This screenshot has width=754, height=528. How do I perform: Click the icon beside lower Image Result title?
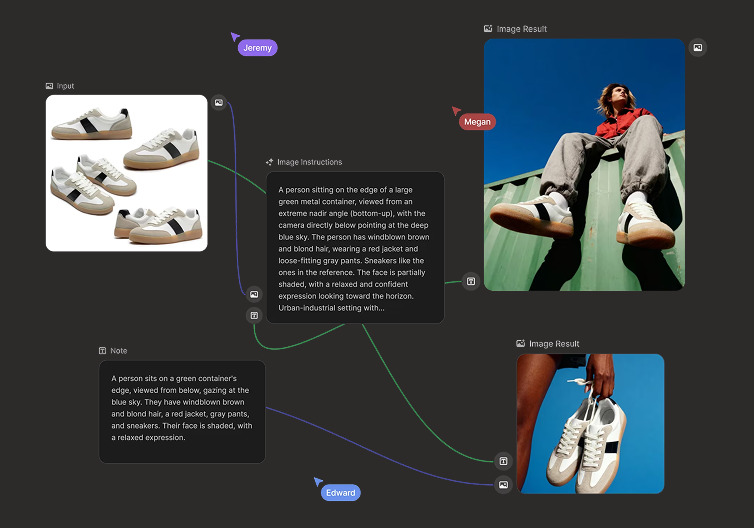520,343
